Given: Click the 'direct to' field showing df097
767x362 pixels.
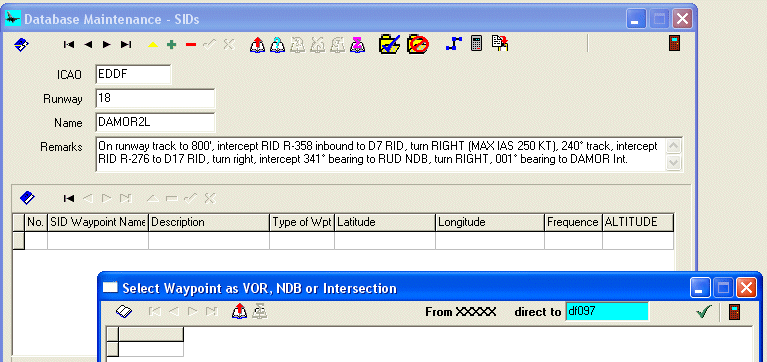Looking at the screenshot, I should click(x=607, y=311).
